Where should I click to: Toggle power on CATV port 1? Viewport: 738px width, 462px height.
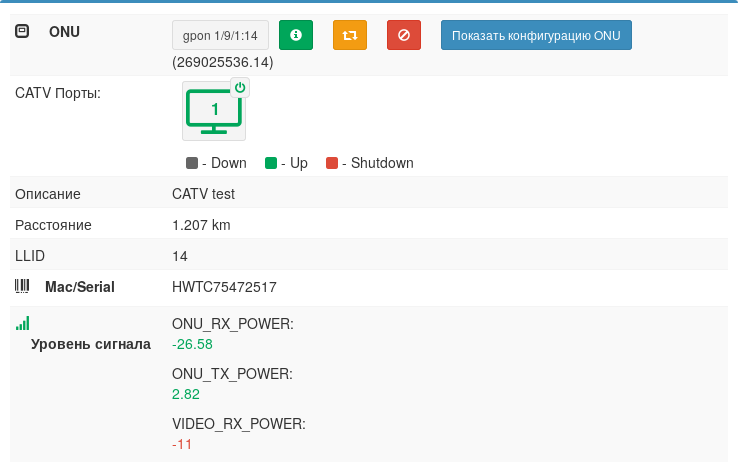239,88
